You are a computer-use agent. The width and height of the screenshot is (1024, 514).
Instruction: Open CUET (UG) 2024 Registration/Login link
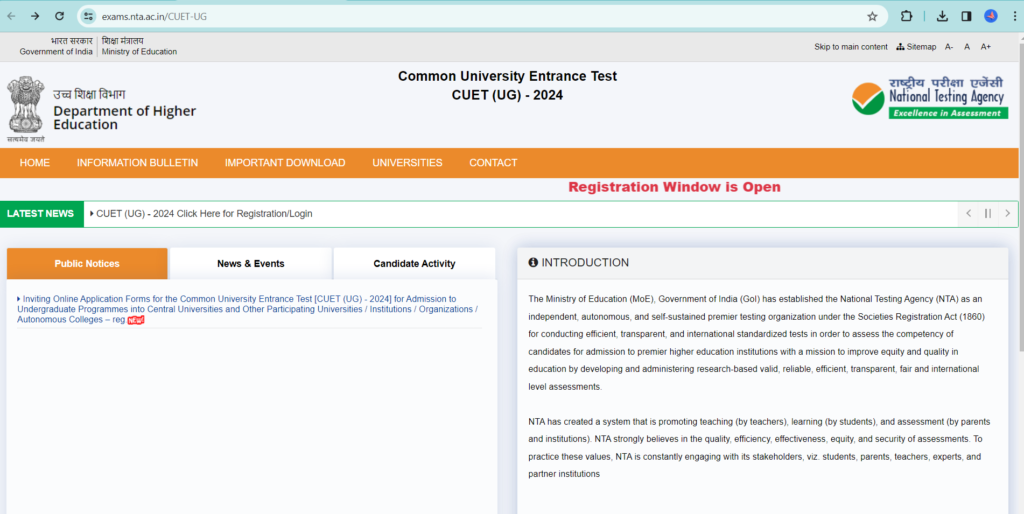(x=204, y=214)
